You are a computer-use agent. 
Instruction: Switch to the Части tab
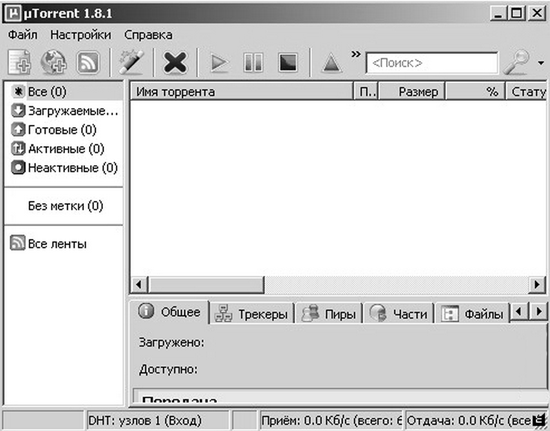coord(399,314)
